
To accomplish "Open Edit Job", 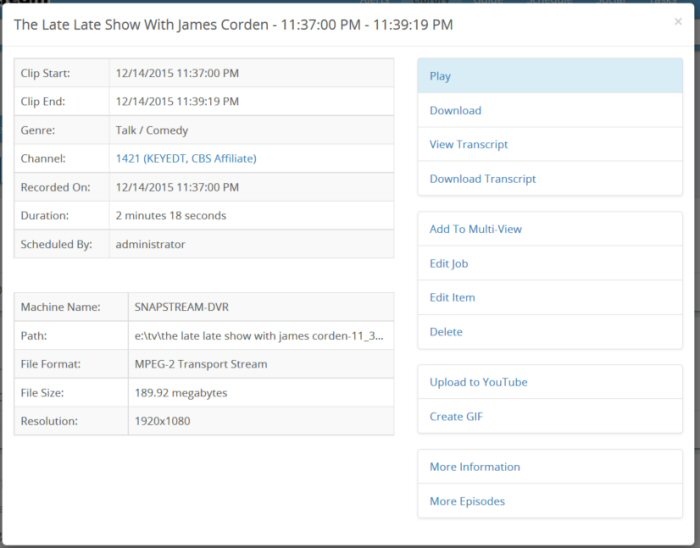I will (x=550, y=263).
